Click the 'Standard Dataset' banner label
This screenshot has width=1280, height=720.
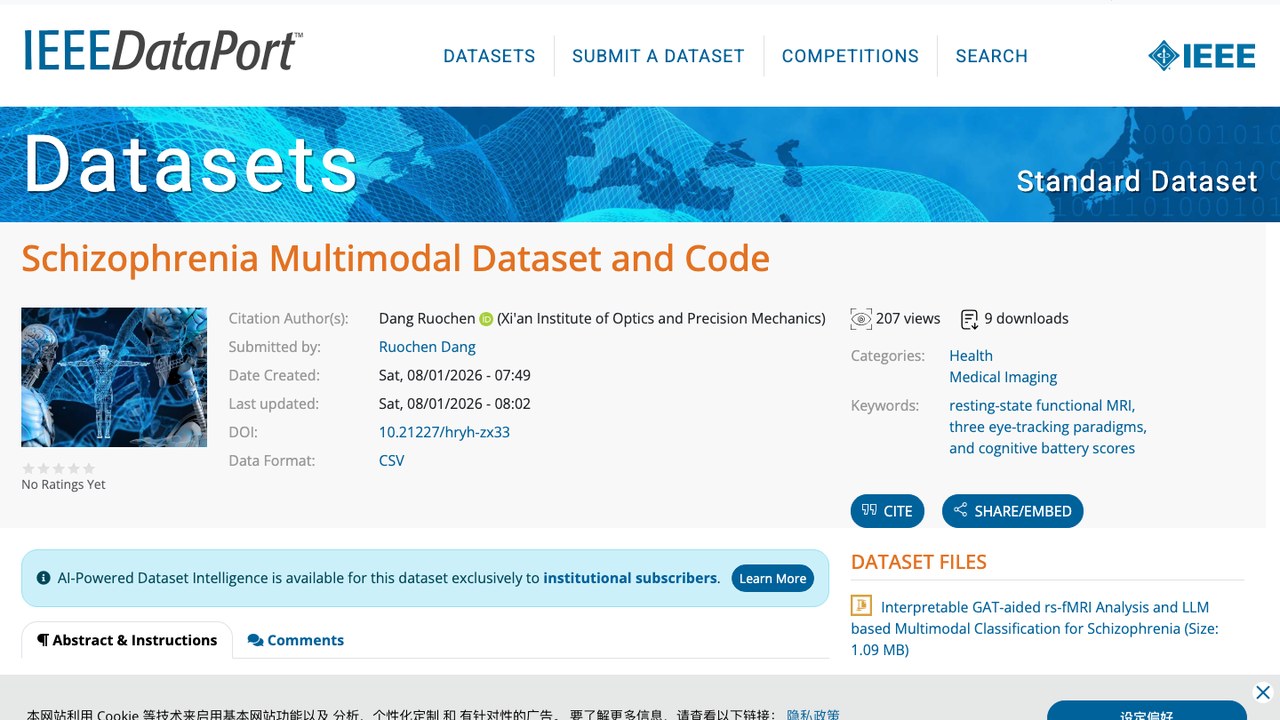[x=1137, y=181]
